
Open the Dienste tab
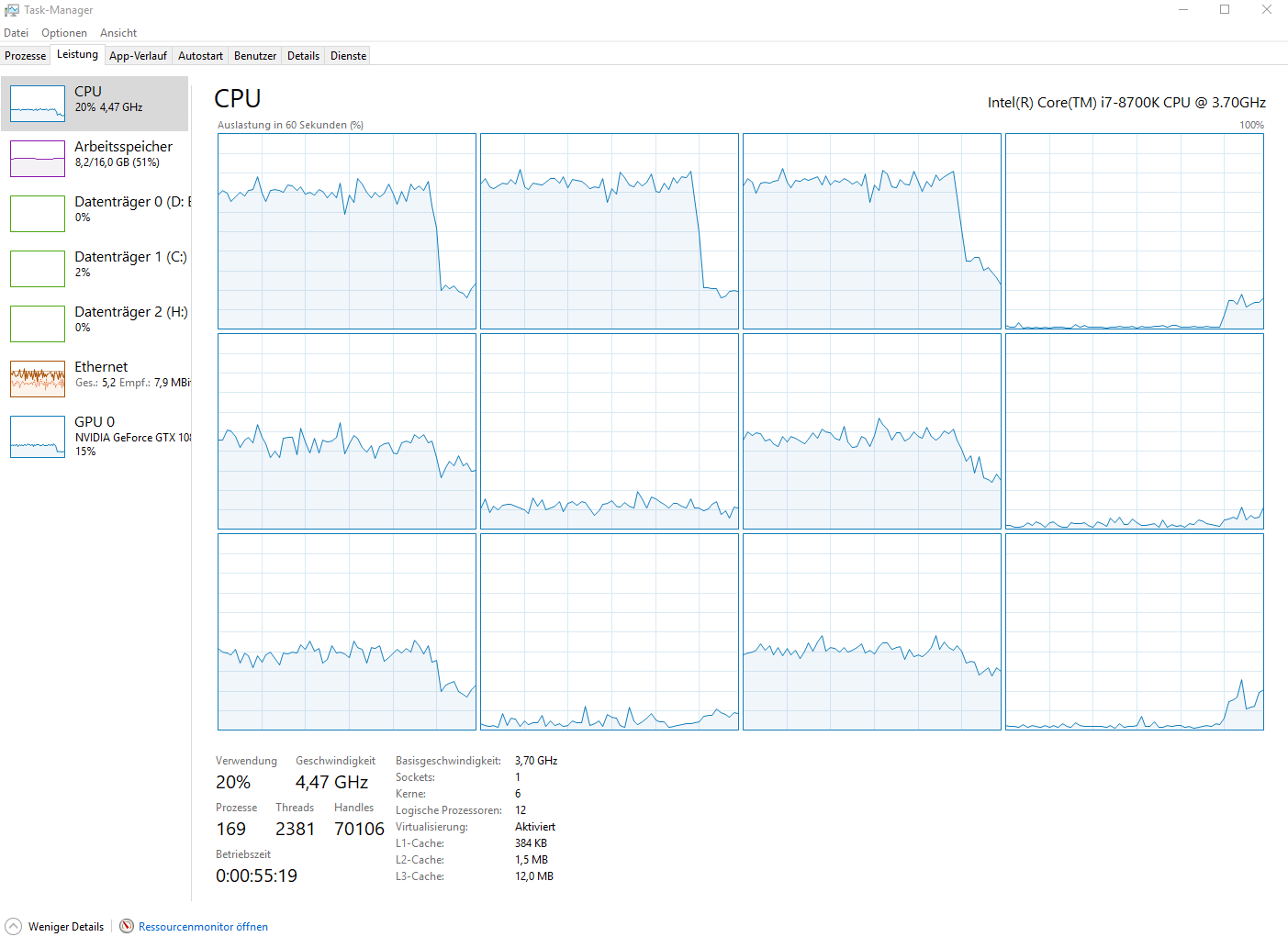[x=348, y=56]
